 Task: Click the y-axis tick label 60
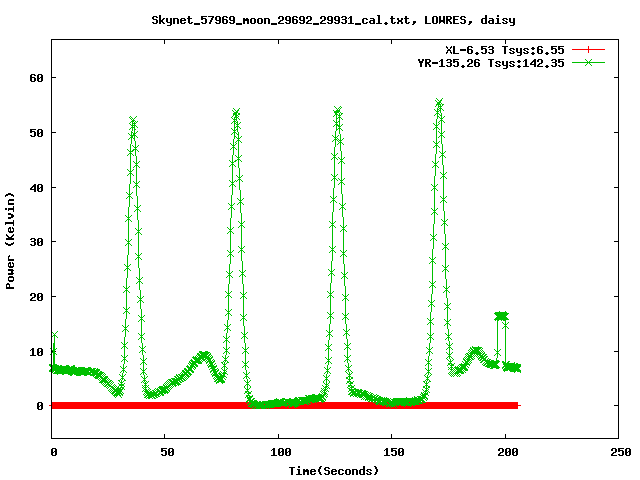(36, 78)
